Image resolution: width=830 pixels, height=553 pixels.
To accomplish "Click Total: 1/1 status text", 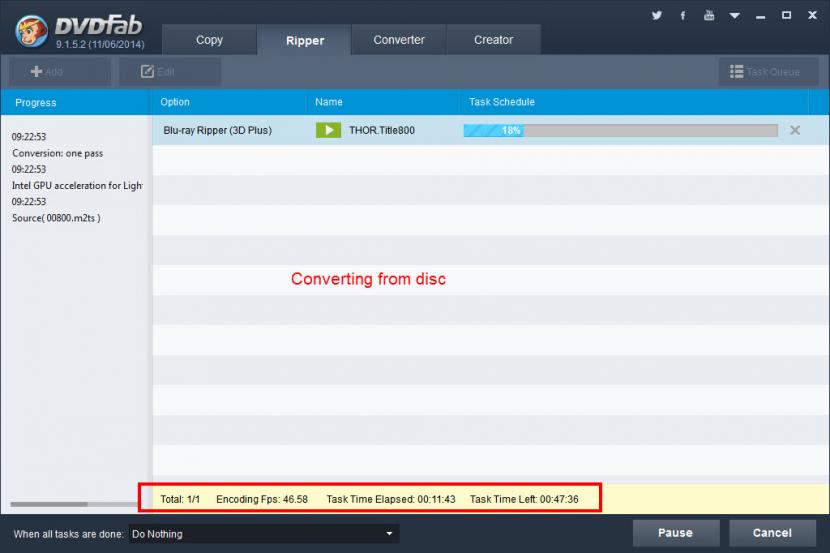I will pyautogui.click(x=180, y=499).
